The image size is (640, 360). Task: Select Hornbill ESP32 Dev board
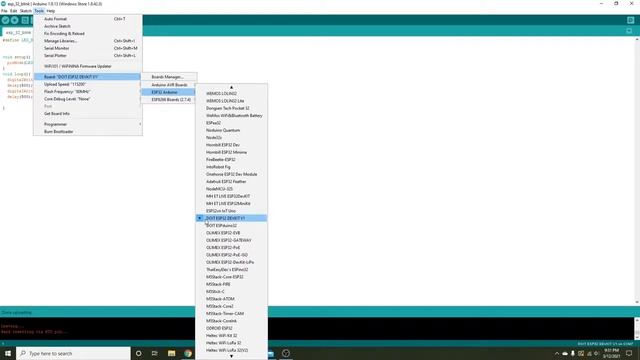coord(231,145)
